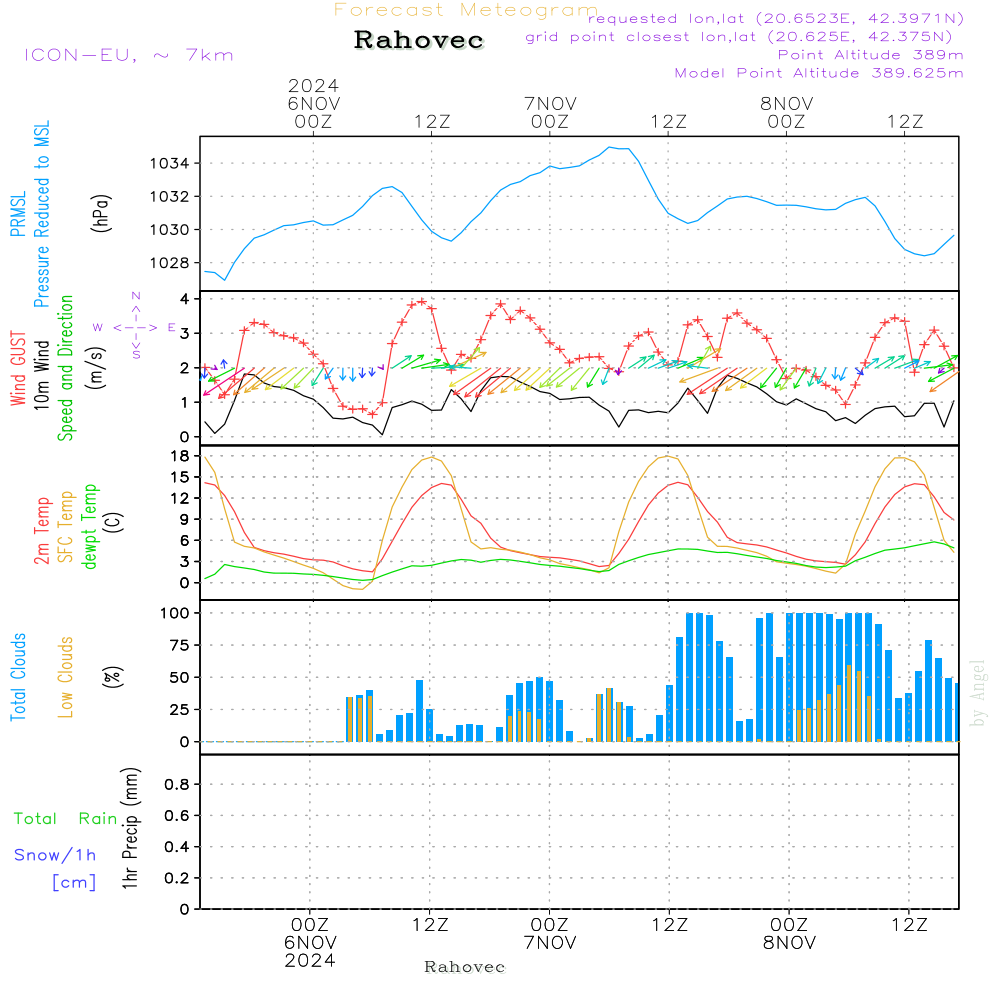Select the red "Wind GUST" label
The width and height of the screenshot is (1000, 1000).
tap(18, 368)
